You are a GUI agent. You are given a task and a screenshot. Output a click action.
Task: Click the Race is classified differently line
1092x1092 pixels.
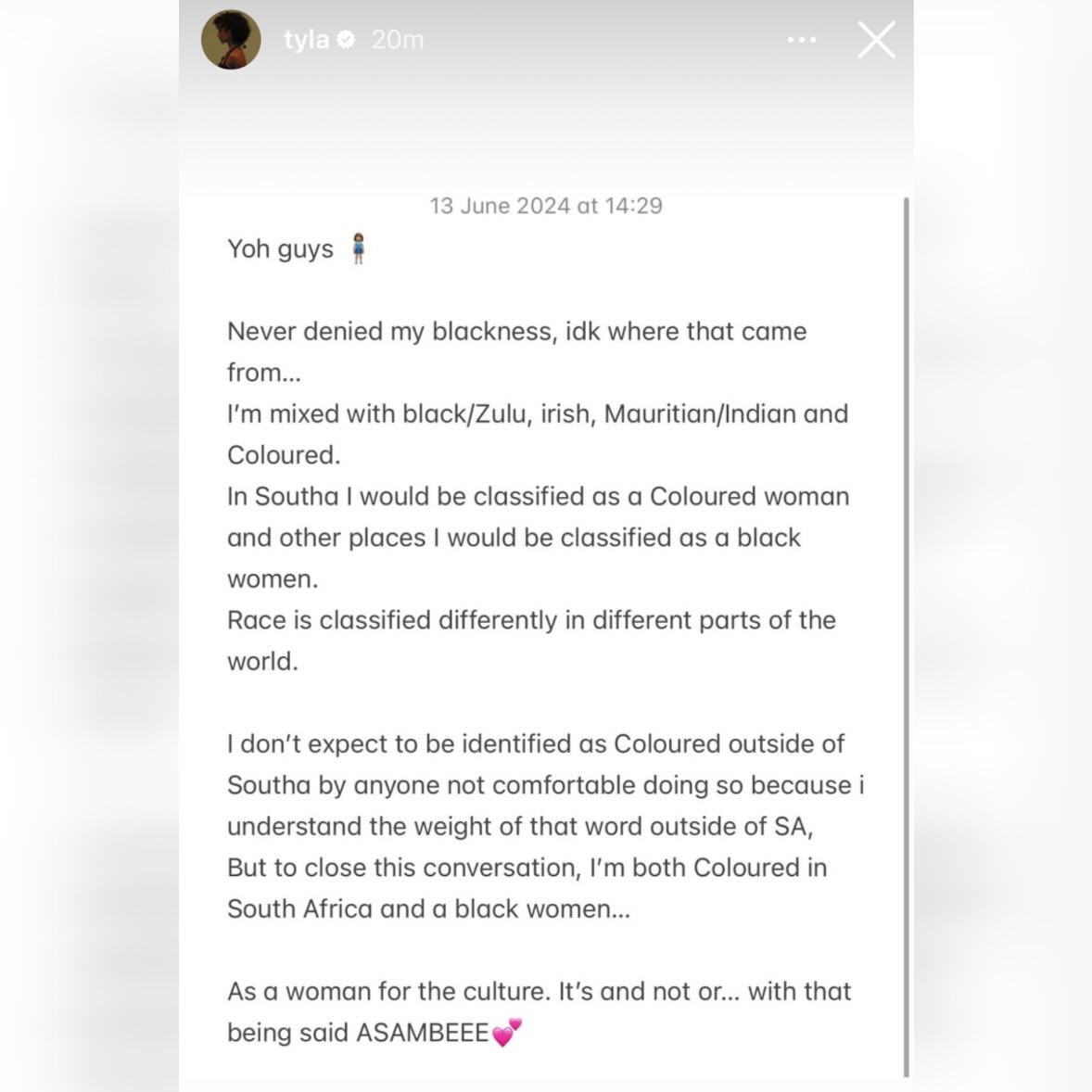(x=531, y=620)
